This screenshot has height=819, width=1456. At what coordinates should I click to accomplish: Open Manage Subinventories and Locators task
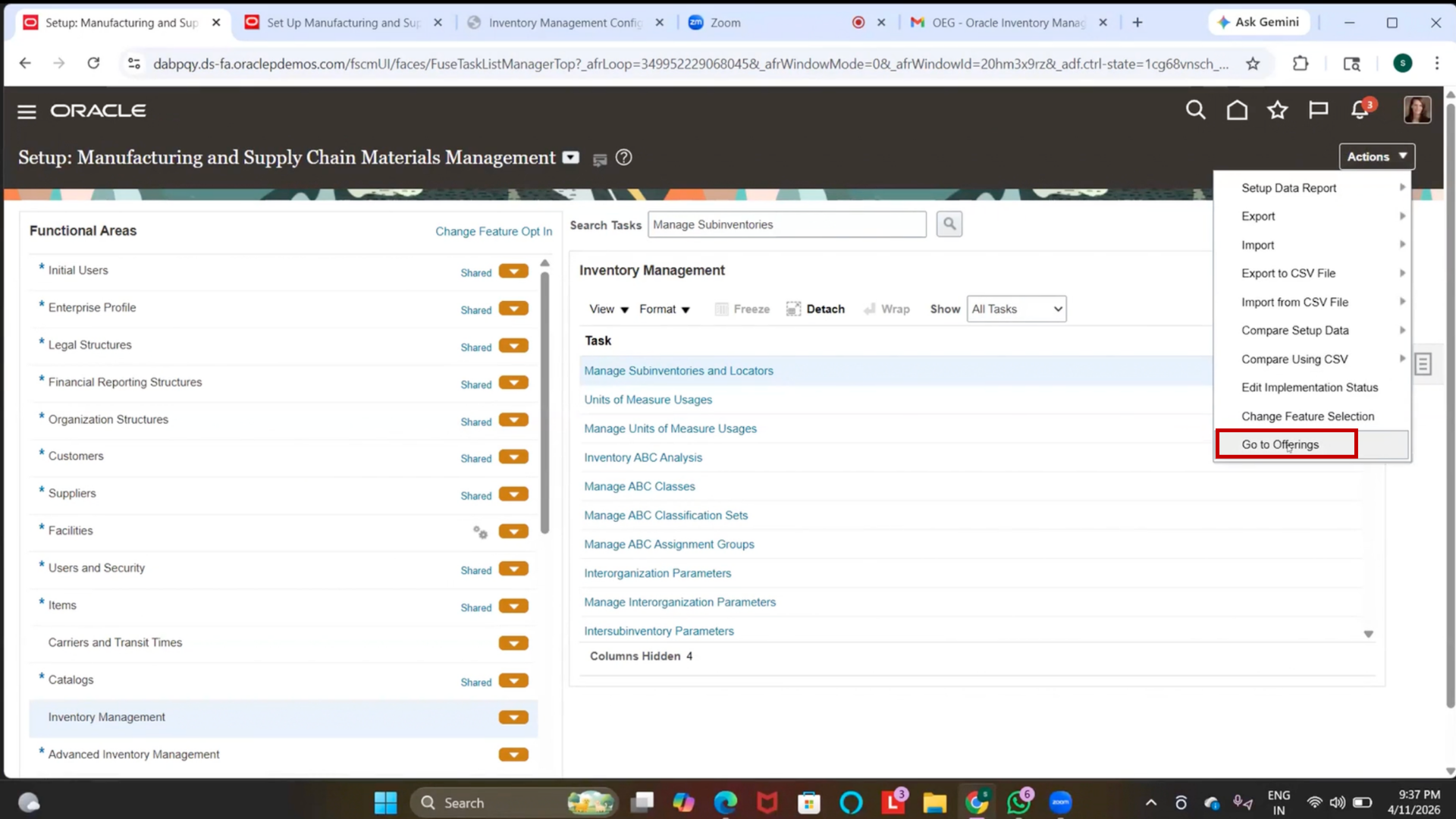tap(679, 371)
